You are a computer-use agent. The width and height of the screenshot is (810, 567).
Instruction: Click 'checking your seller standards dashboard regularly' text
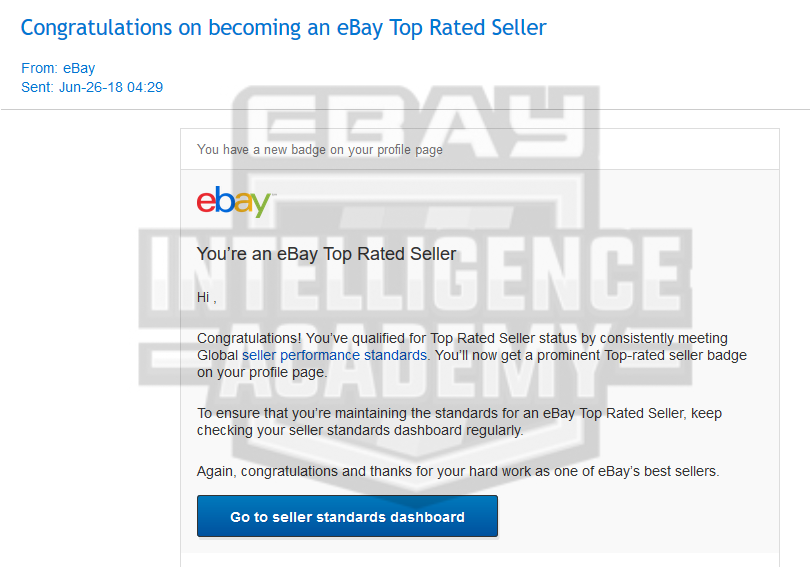pyautogui.click(x=360, y=430)
